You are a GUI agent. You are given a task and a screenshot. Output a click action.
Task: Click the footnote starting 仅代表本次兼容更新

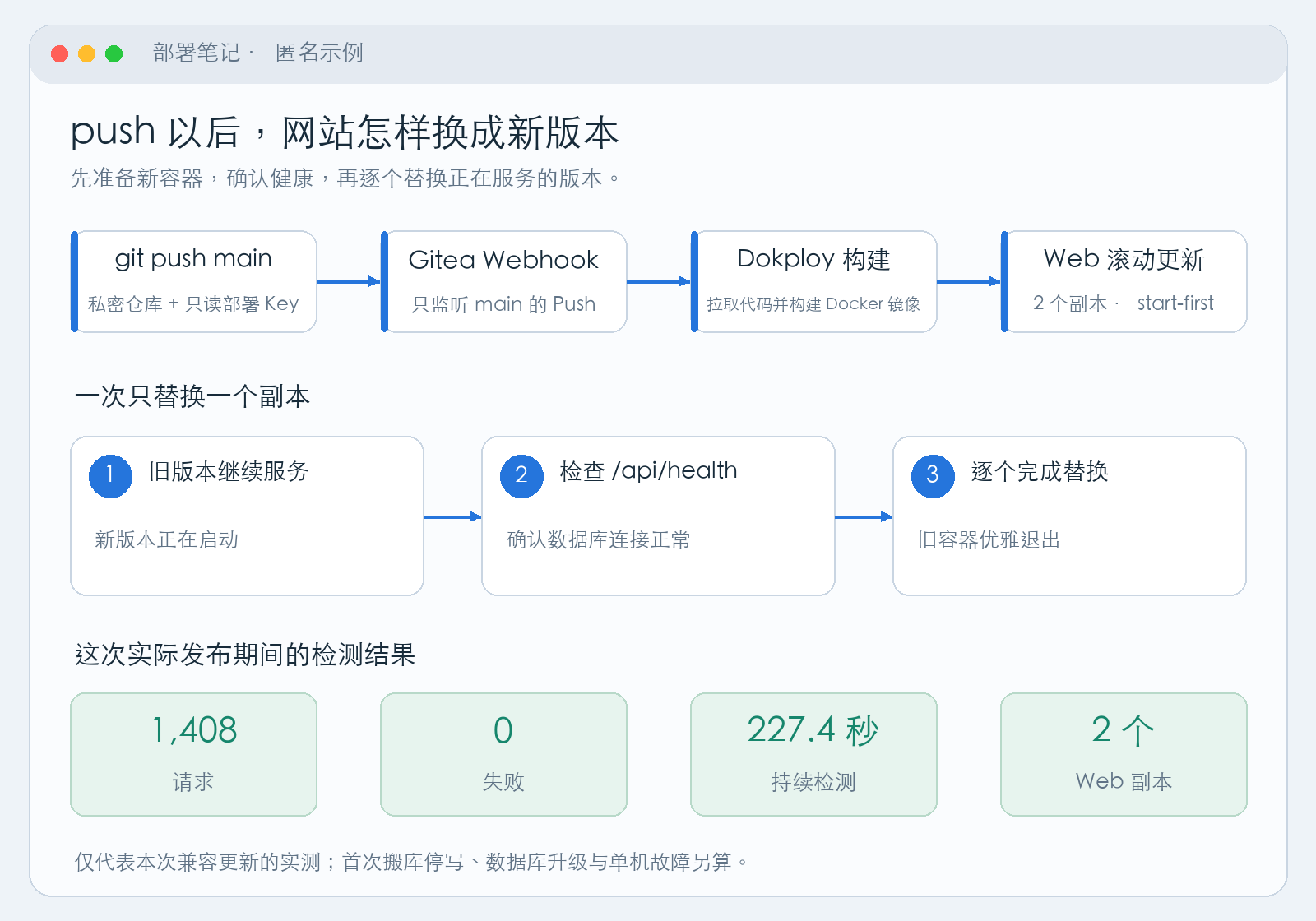[x=411, y=862]
